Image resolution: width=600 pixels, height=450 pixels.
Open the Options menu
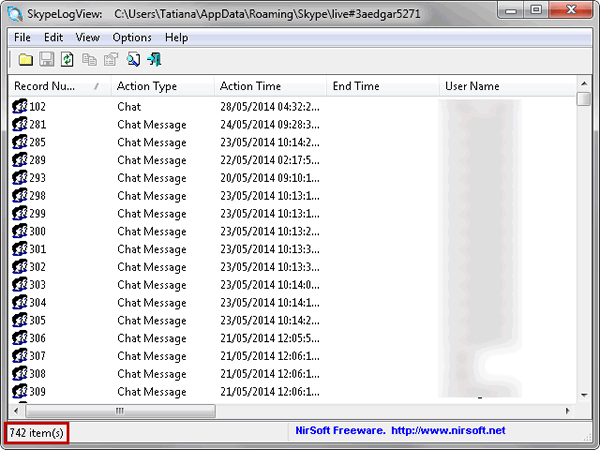[132, 38]
